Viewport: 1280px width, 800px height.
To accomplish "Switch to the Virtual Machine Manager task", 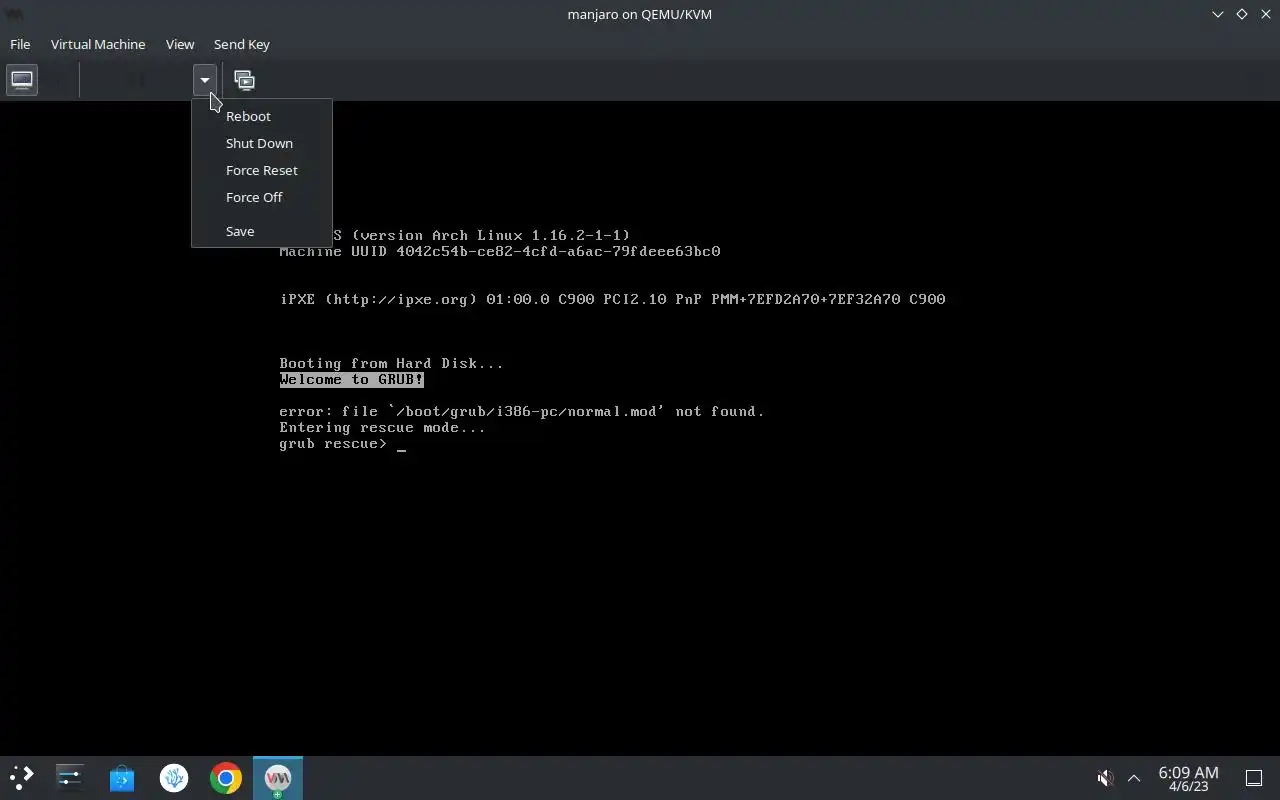I will [x=278, y=777].
